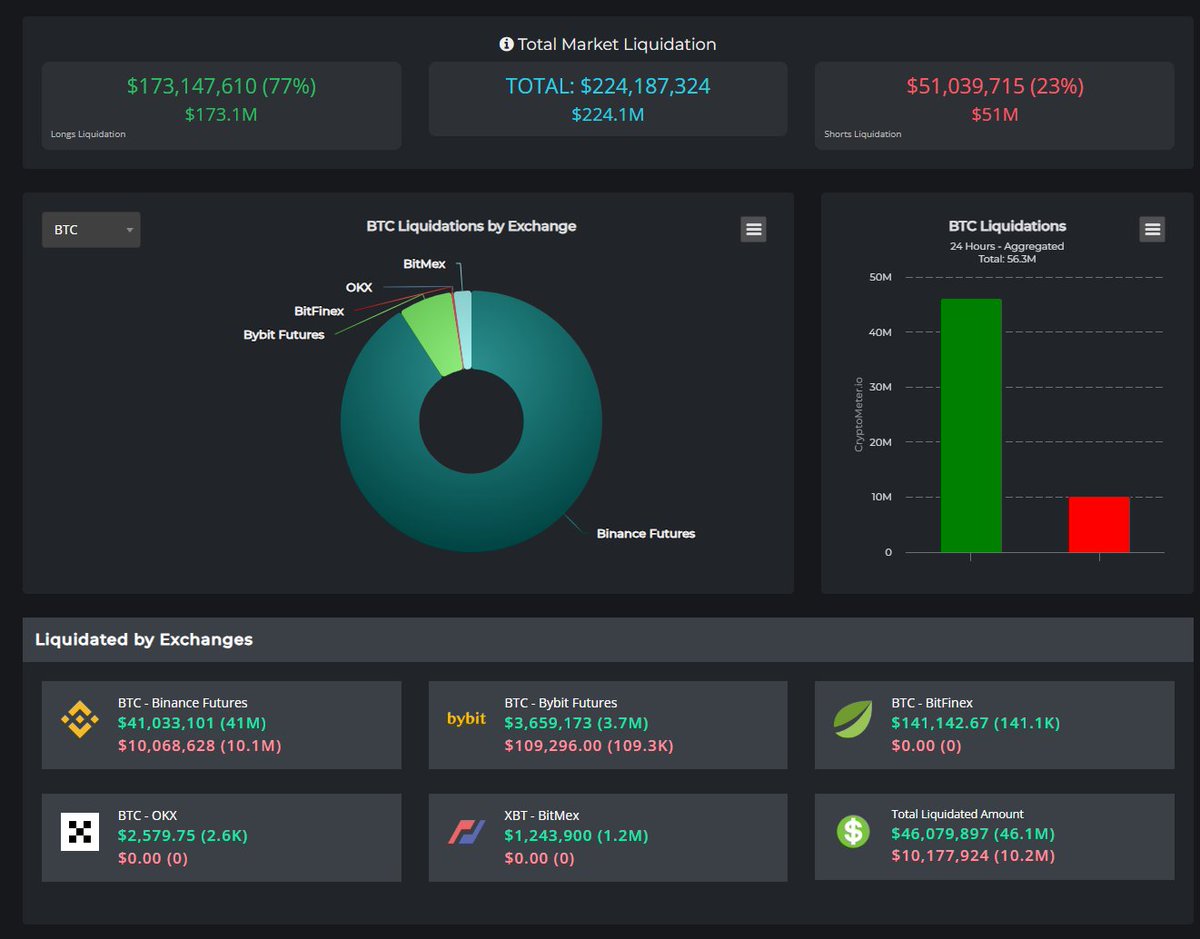Click the TOTAL: $224,187,324 value
1200x939 pixels.
608,86
